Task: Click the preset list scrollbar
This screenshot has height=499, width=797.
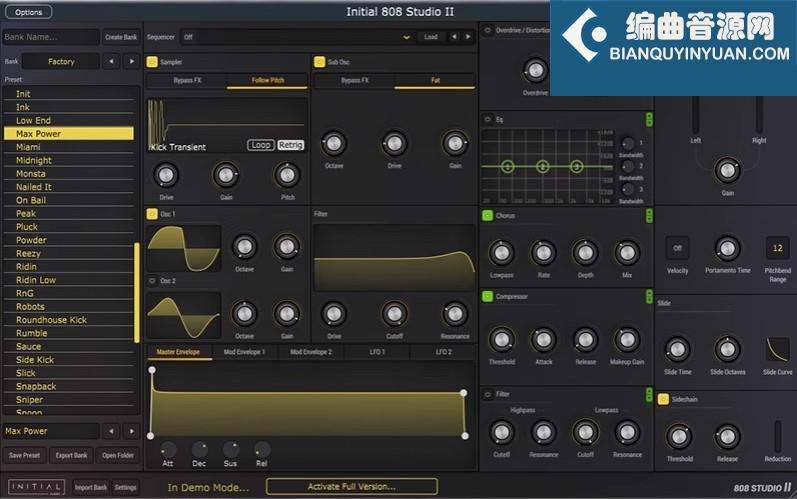Action: click(136, 292)
